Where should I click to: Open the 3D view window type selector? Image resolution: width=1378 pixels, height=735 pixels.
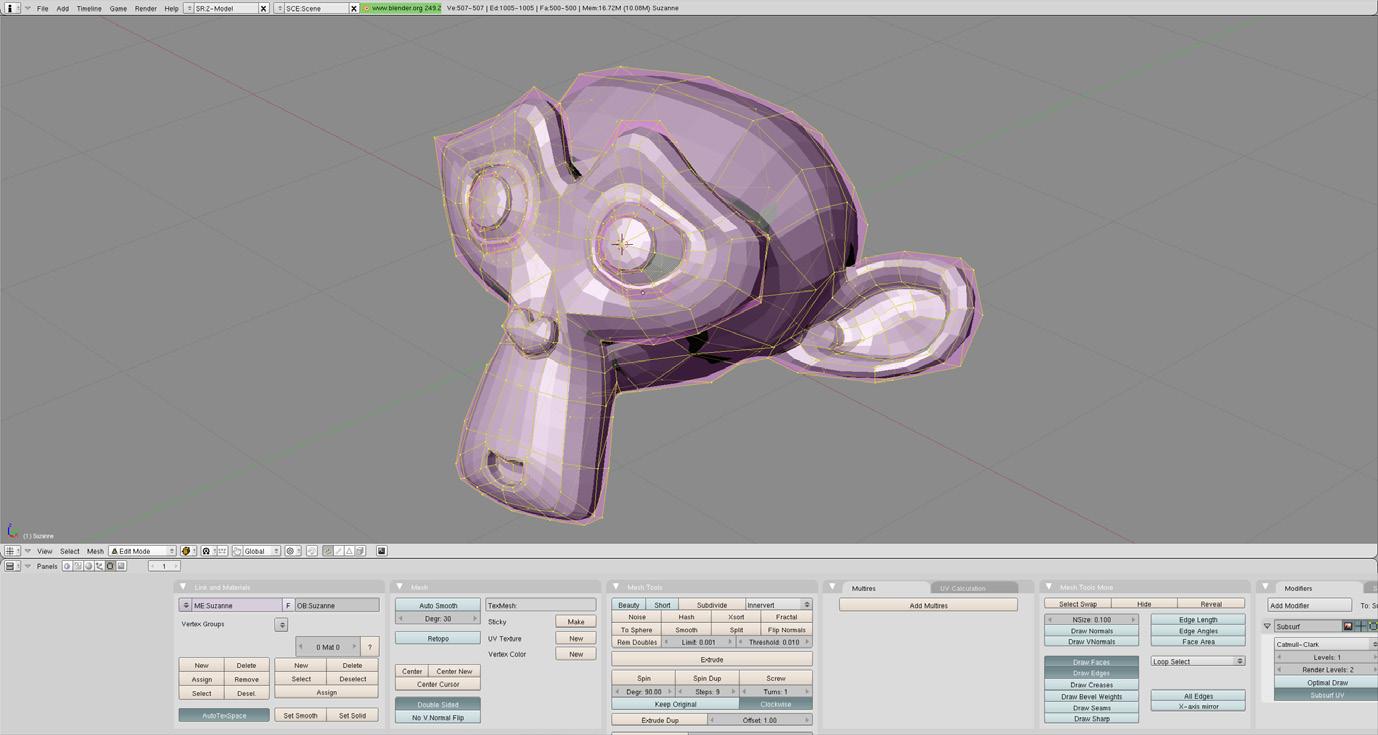pyautogui.click(x=12, y=551)
